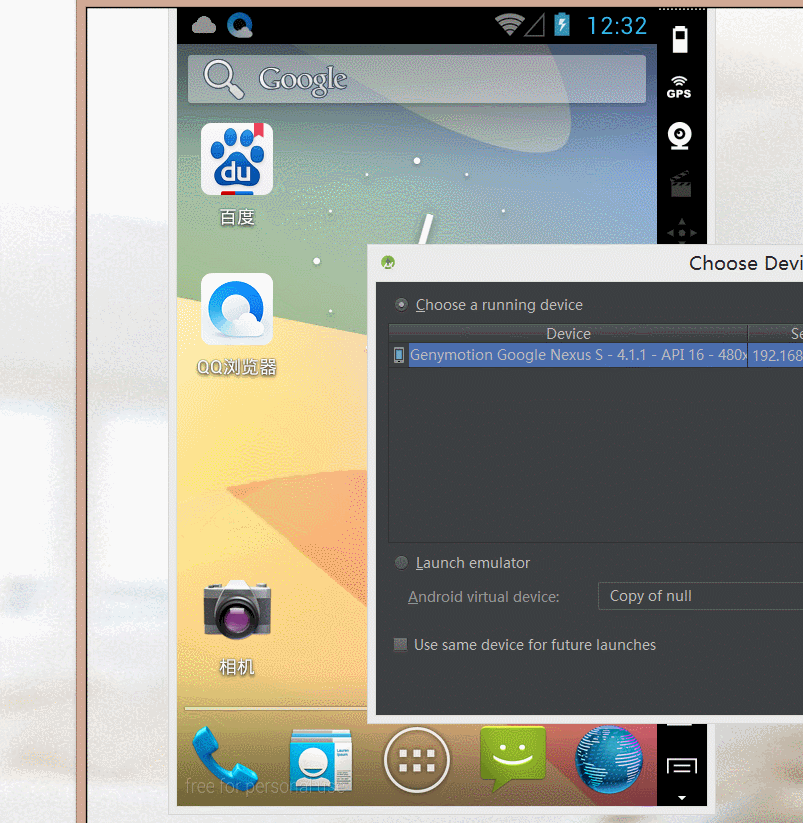
Task: Click the 百度 app label
Action: (x=237, y=217)
